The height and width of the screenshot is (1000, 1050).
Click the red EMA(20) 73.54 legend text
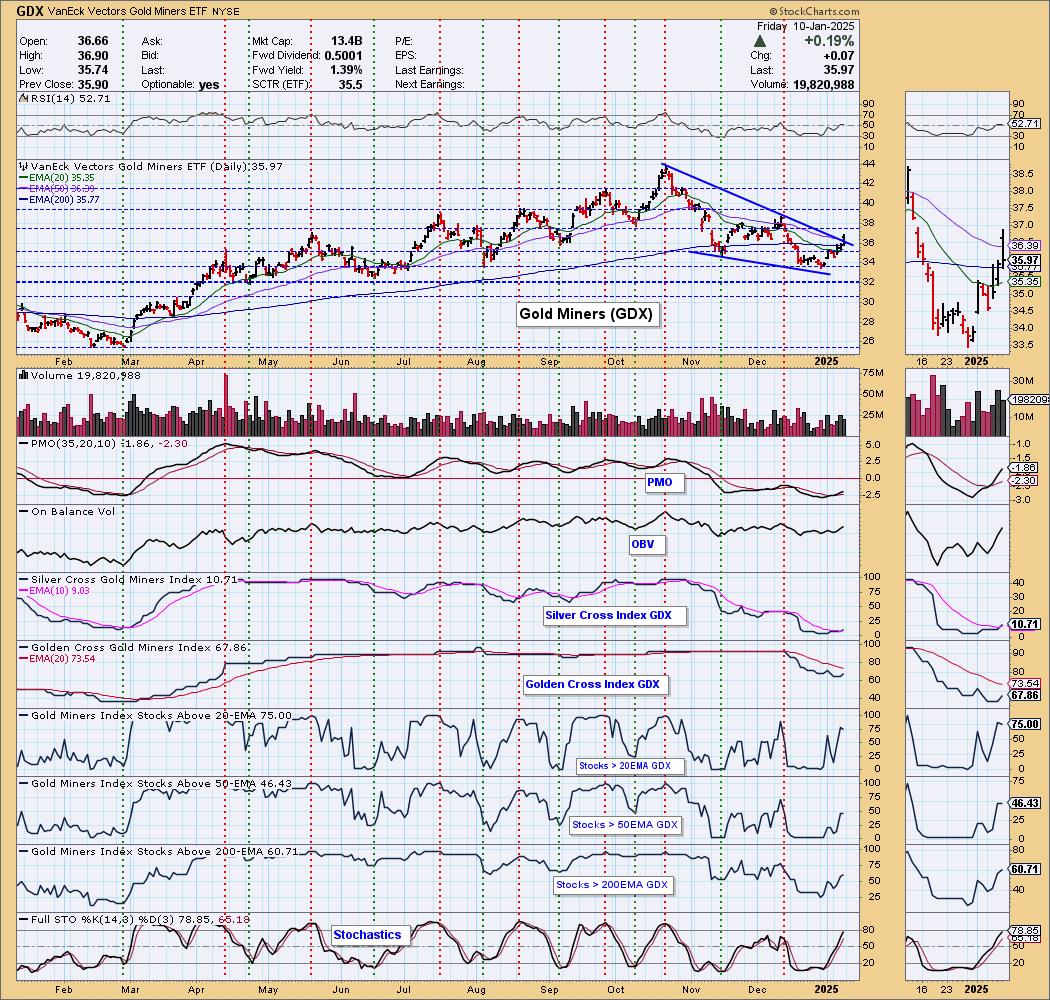point(62,659)
